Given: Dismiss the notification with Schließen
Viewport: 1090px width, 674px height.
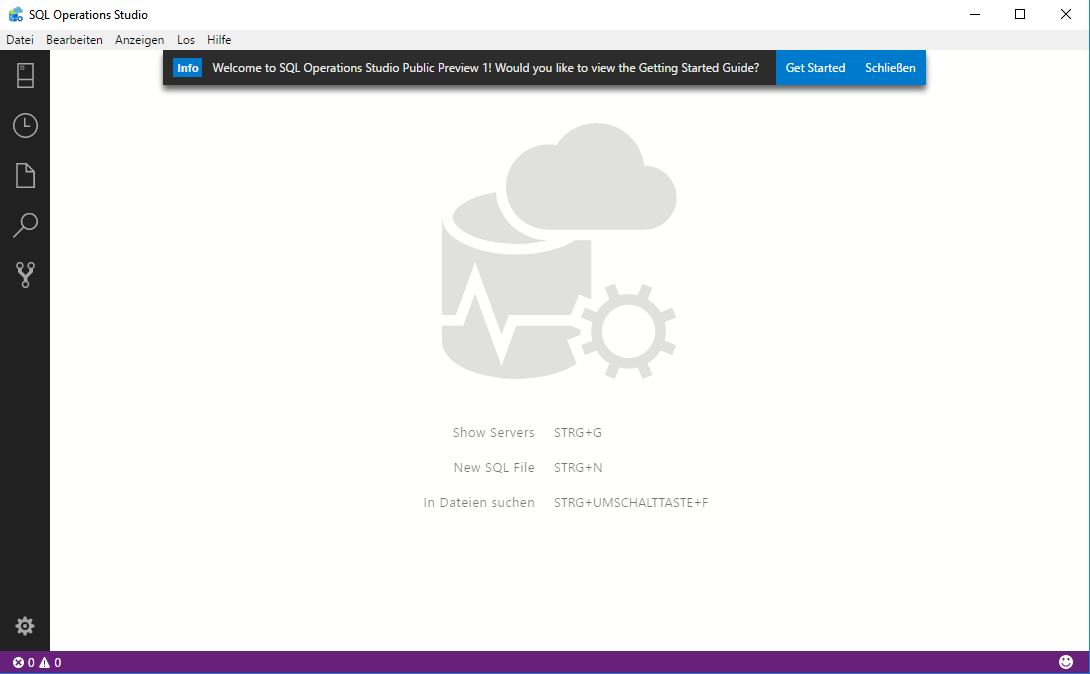Looking at the screenshot, I should (x=889, y=67).
